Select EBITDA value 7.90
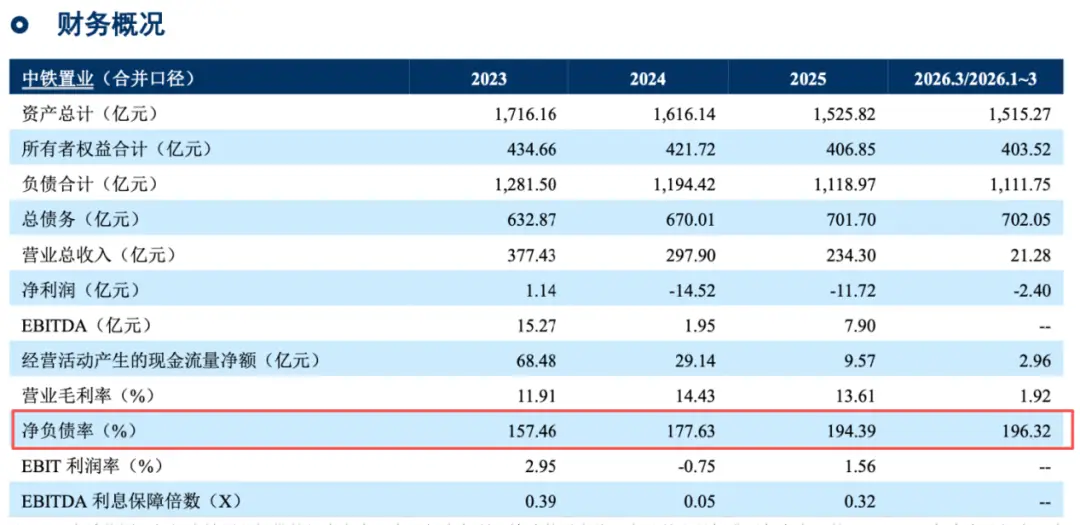The width and height of the screenshot is (1080, 525). [861, 325]
